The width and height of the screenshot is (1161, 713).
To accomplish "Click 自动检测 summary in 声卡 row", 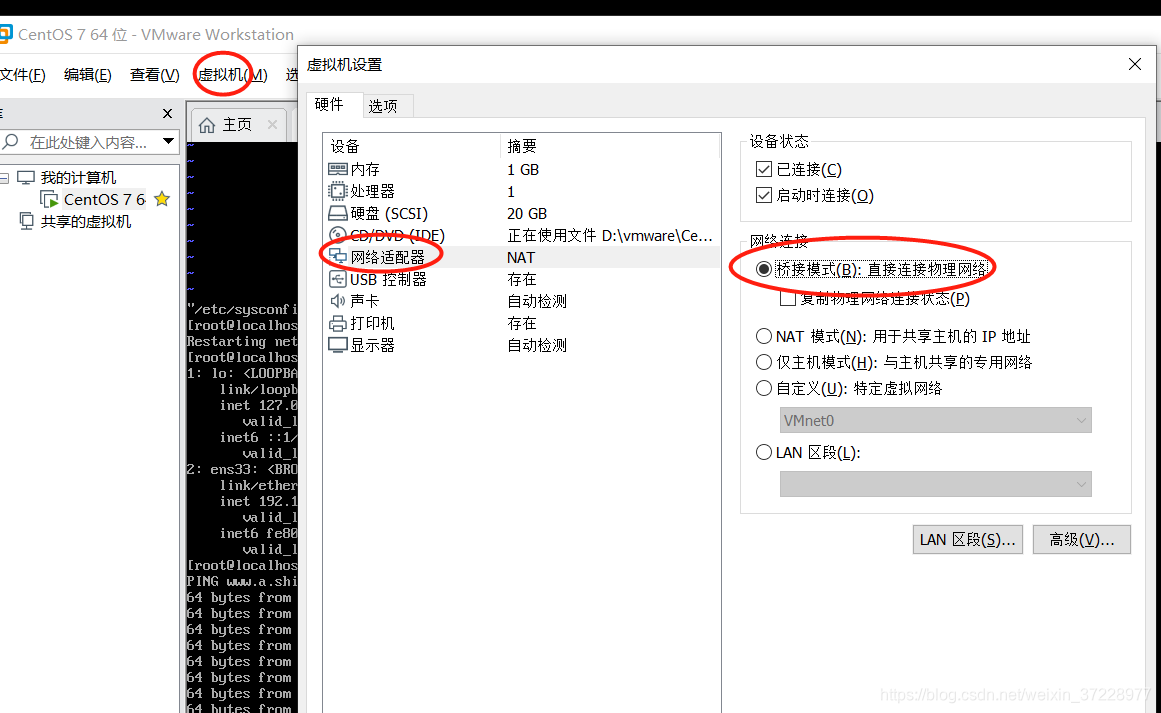I will click(x=537, y=301).
